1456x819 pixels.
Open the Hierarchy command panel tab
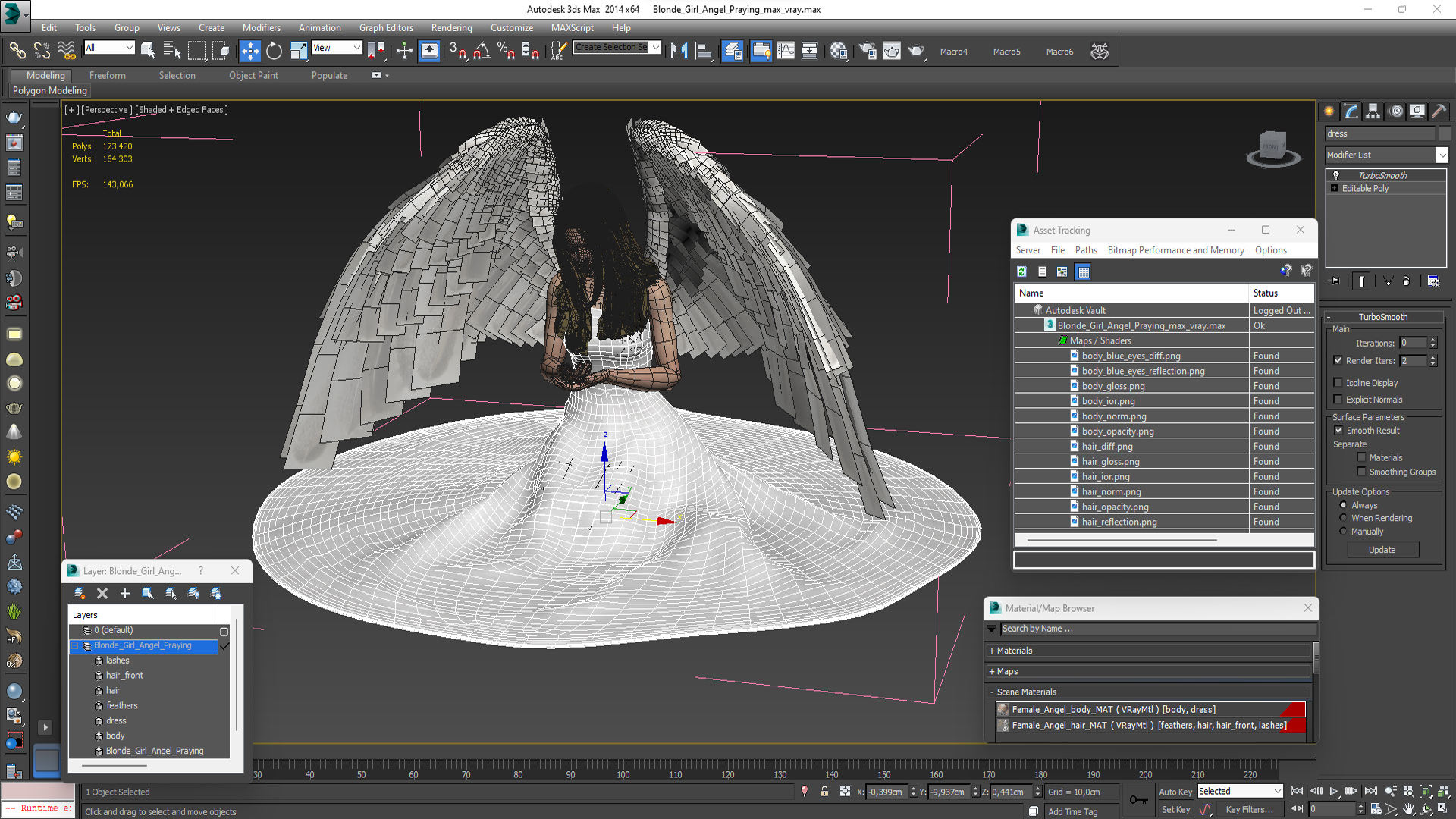tap(1373, 111)
